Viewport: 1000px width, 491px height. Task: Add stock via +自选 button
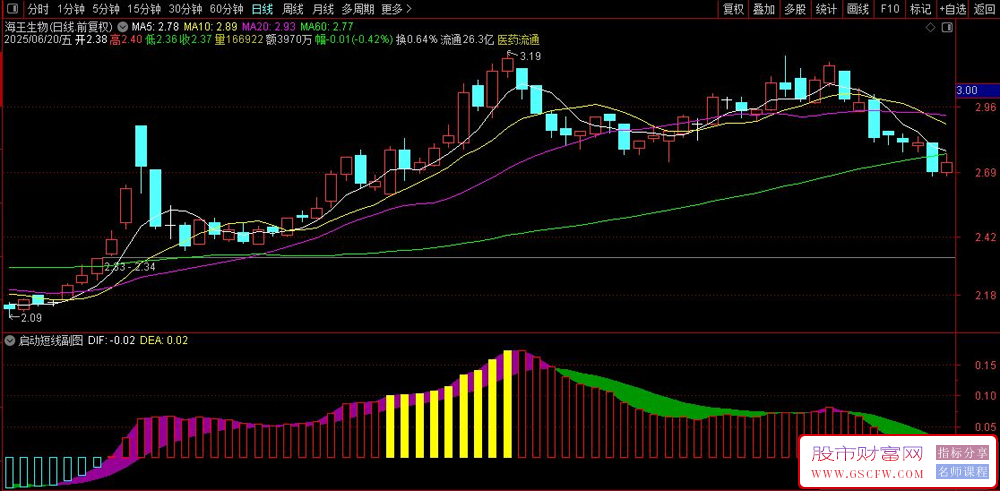coord(953,9)
